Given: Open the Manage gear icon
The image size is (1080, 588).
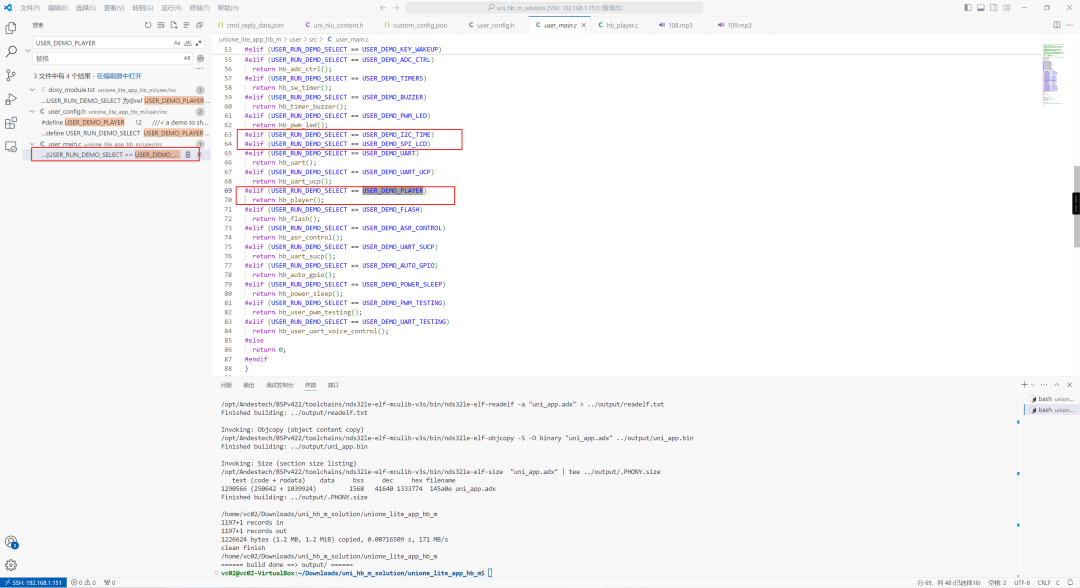Looking at the screenshot, I should pyautogui.click(x=11, y=564).
